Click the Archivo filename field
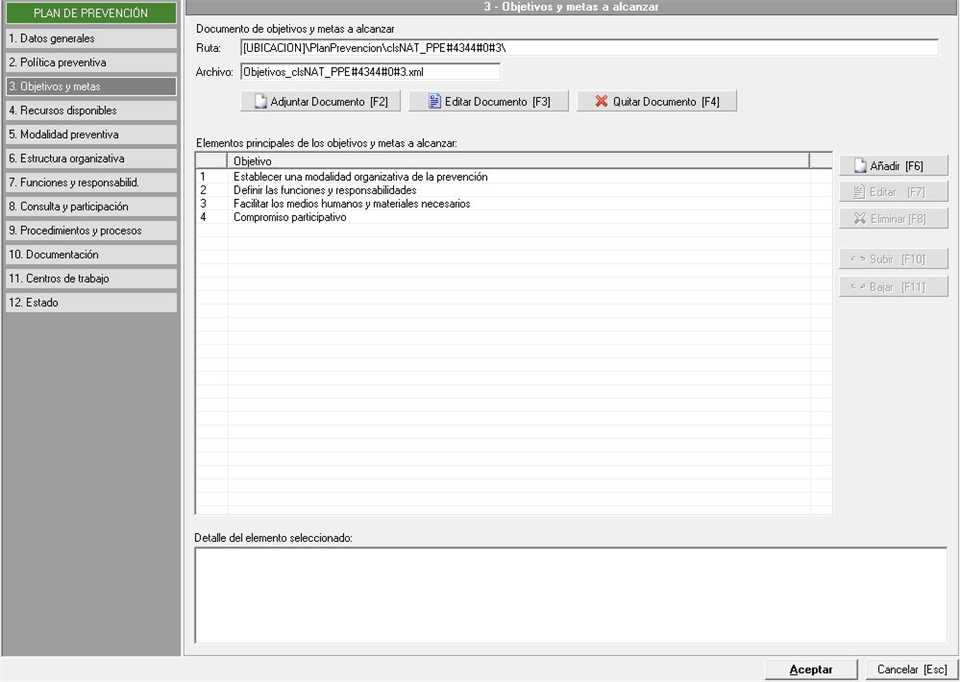960x682 pixels. [x=370, y=72]
